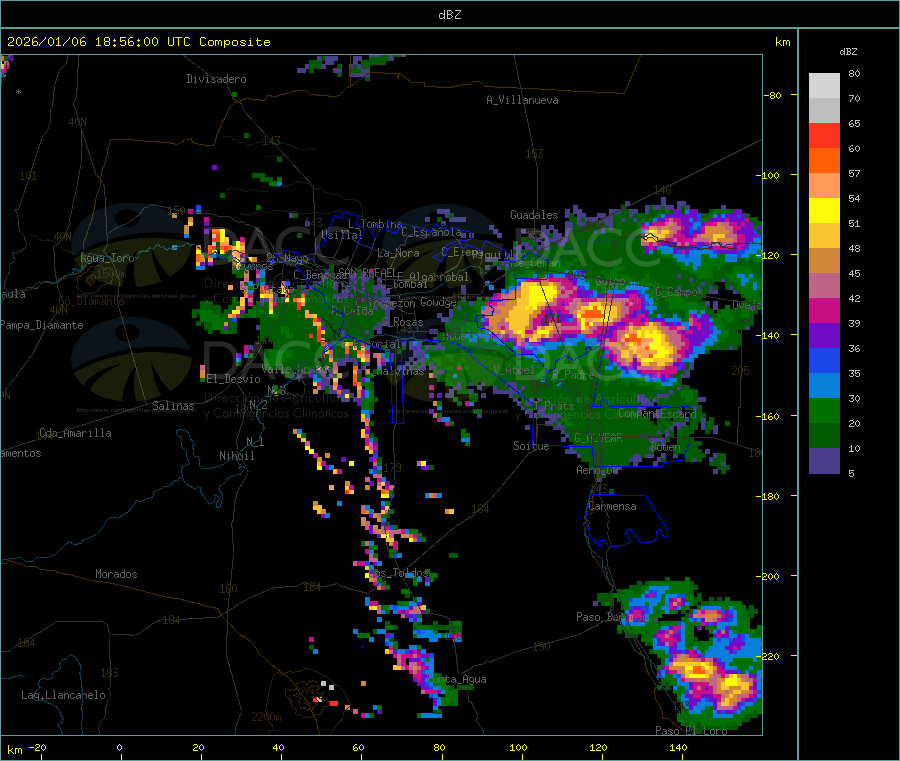Click the 100 tick on bottom axis
The image size is (900, 761).
(x=518, y=747)
